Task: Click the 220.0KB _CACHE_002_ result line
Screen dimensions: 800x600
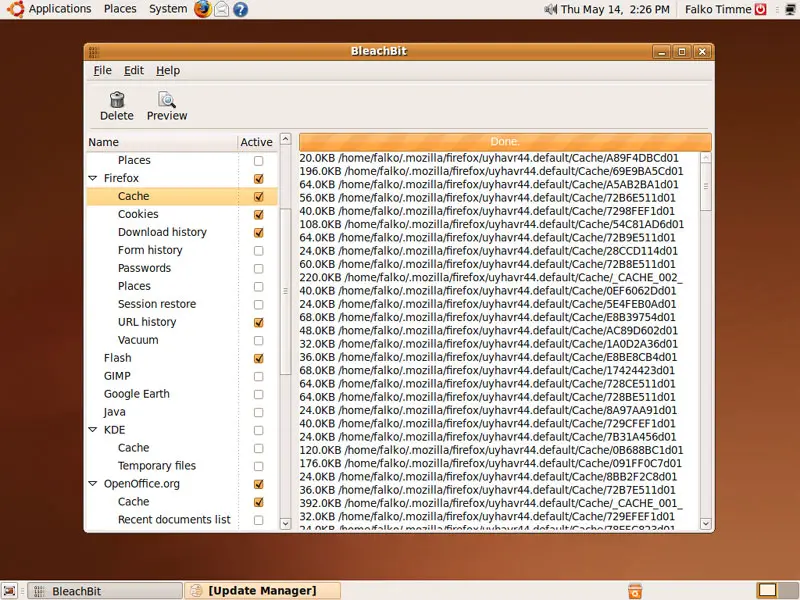Action: (491, 278)
